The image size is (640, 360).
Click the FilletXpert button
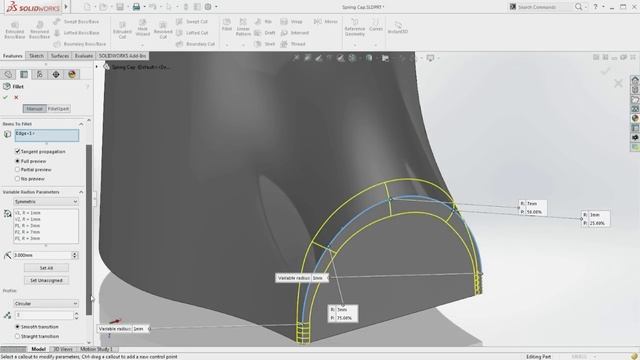tap(58, 109)
